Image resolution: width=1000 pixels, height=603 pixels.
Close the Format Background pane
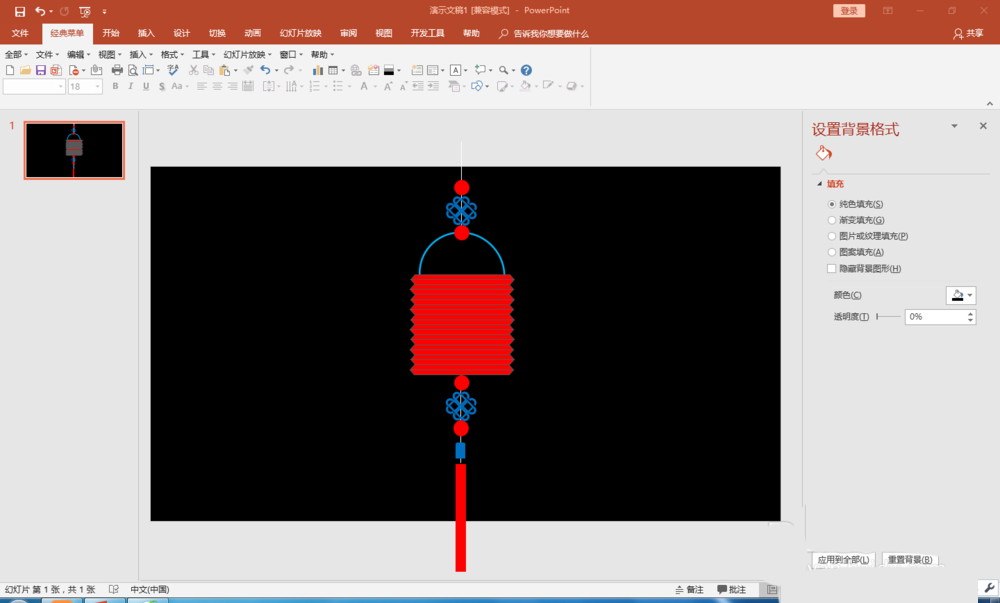[983, 126]
